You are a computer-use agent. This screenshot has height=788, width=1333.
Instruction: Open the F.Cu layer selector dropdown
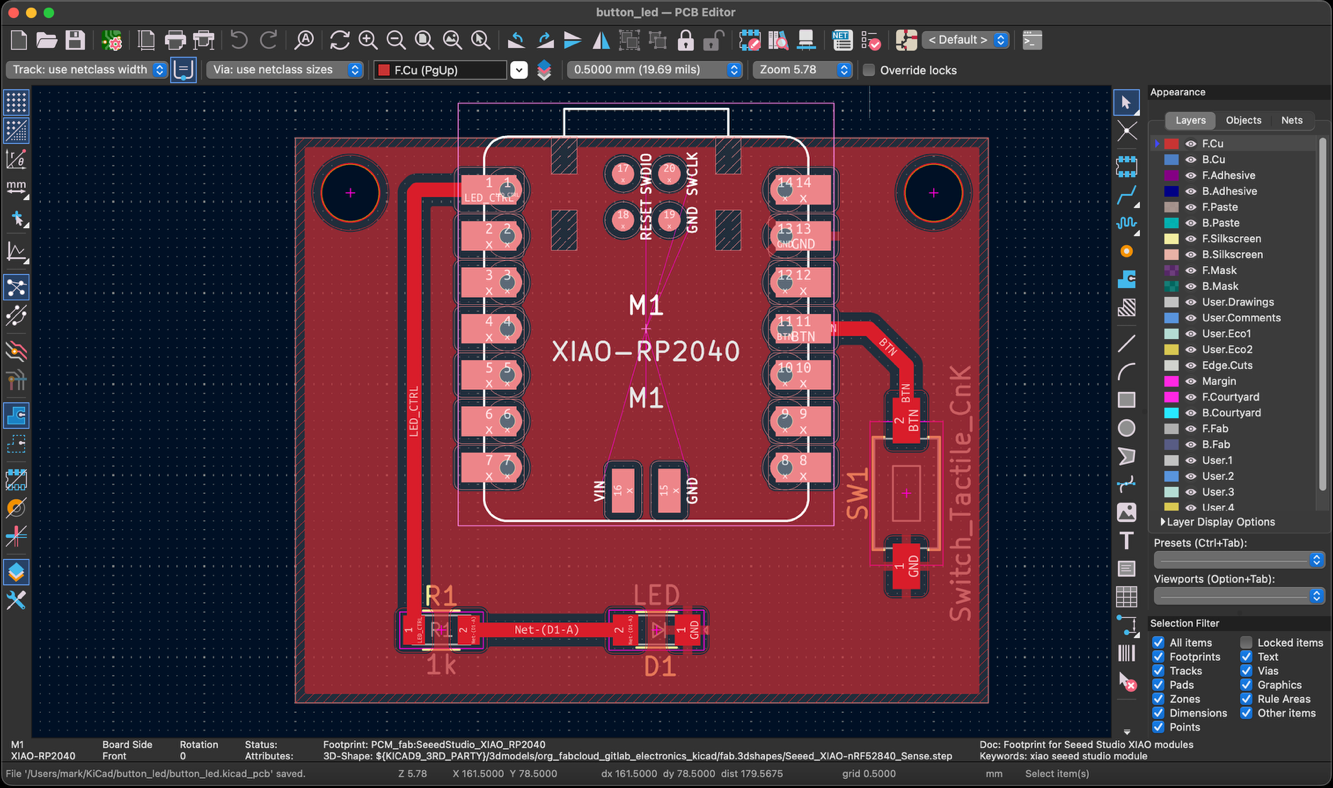[x=519, y=70]
